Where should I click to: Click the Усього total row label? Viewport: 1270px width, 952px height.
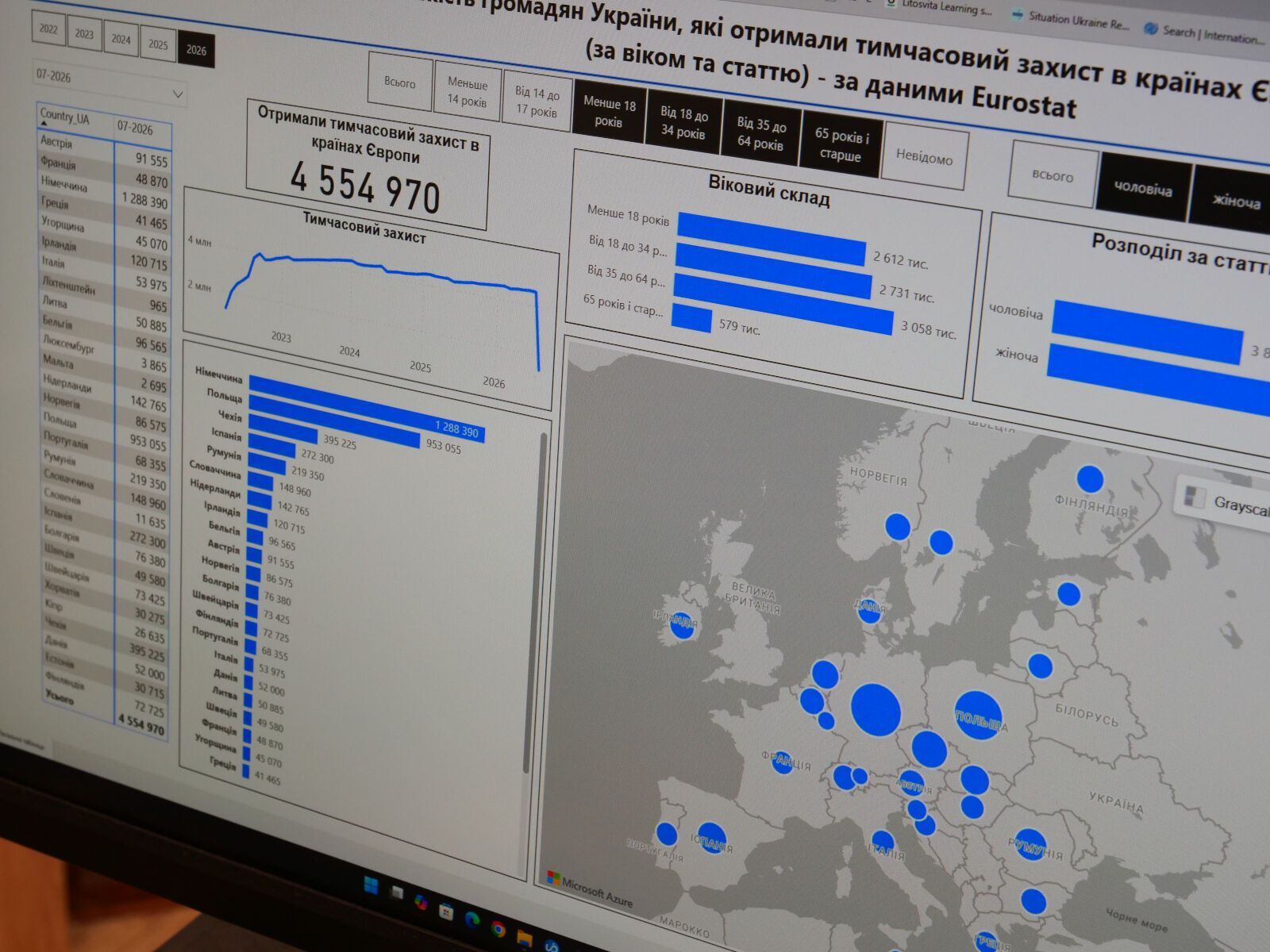pos(60,699)
